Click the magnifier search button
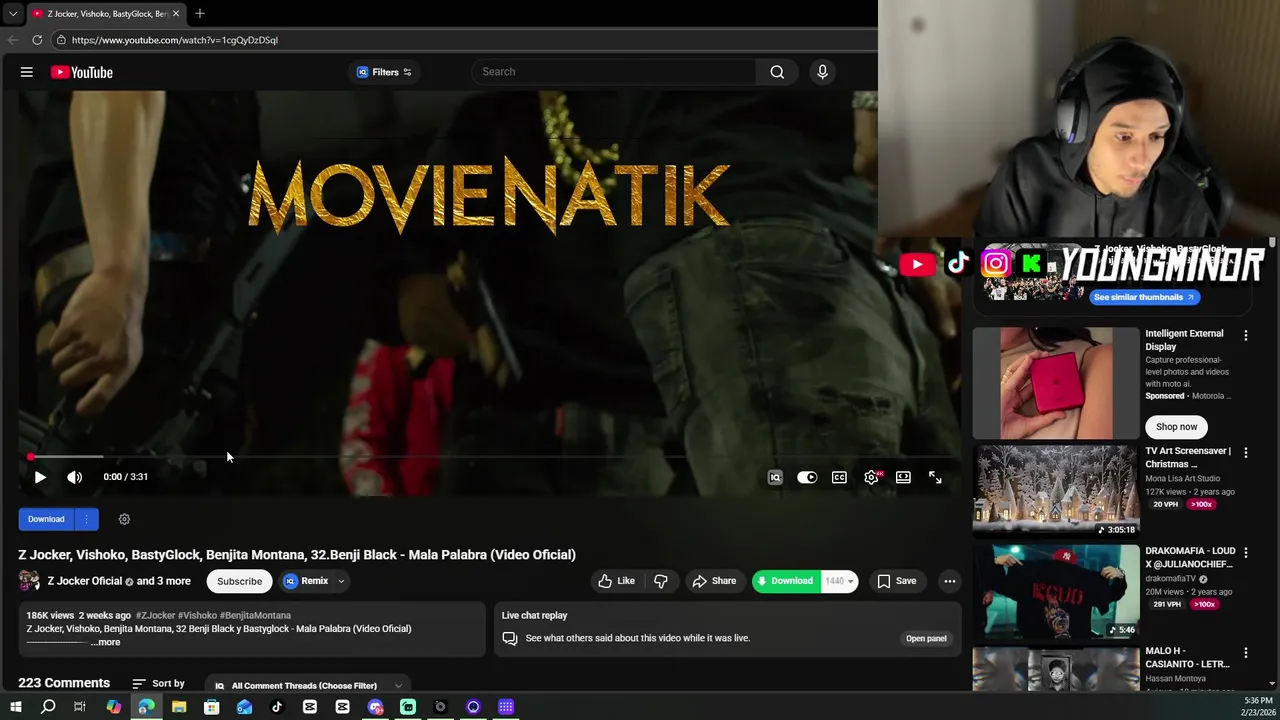The height and width of the screenshot is (720, 1280). click(777, 72)
